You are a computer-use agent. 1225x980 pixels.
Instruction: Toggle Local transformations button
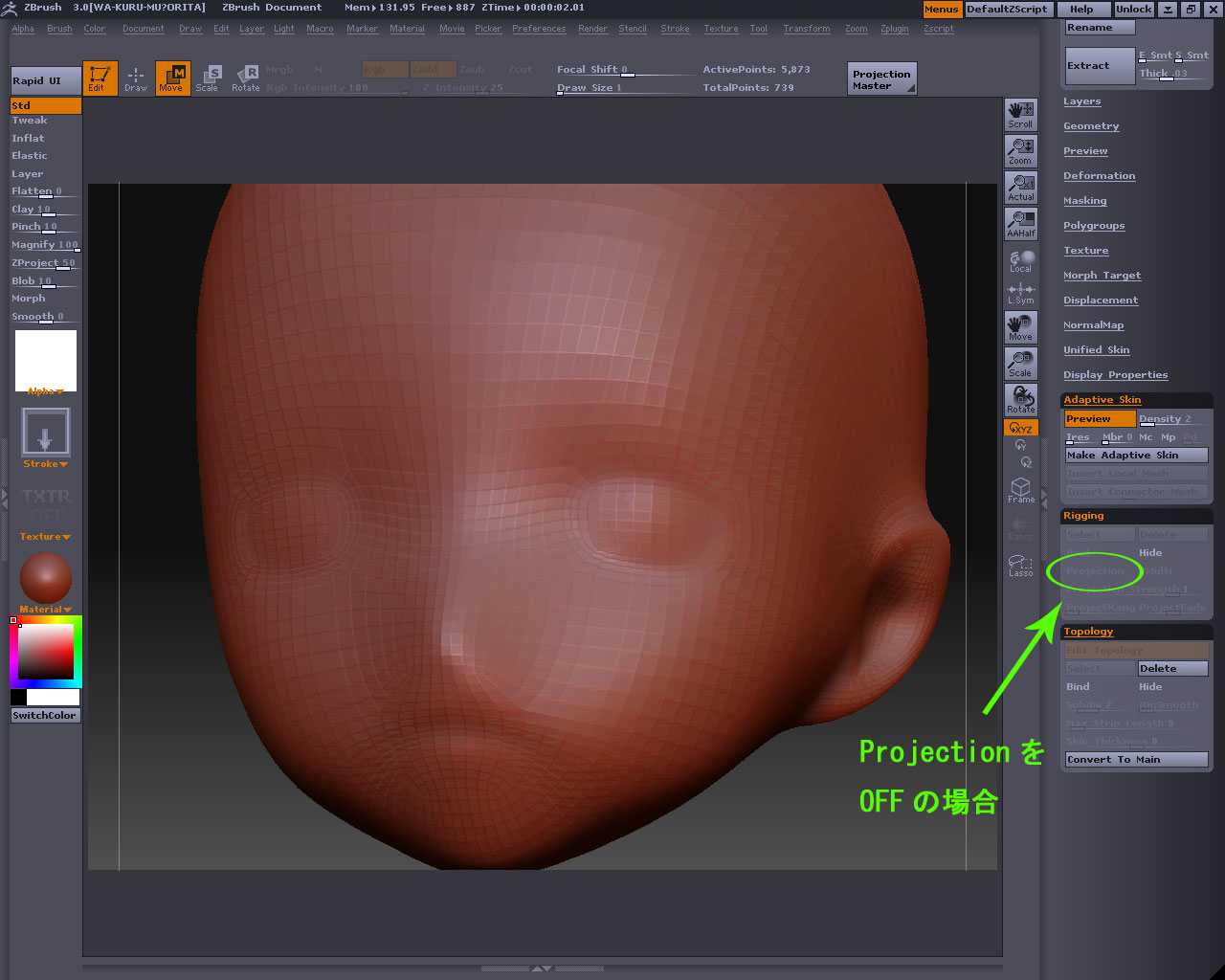tap(1020, 261)
